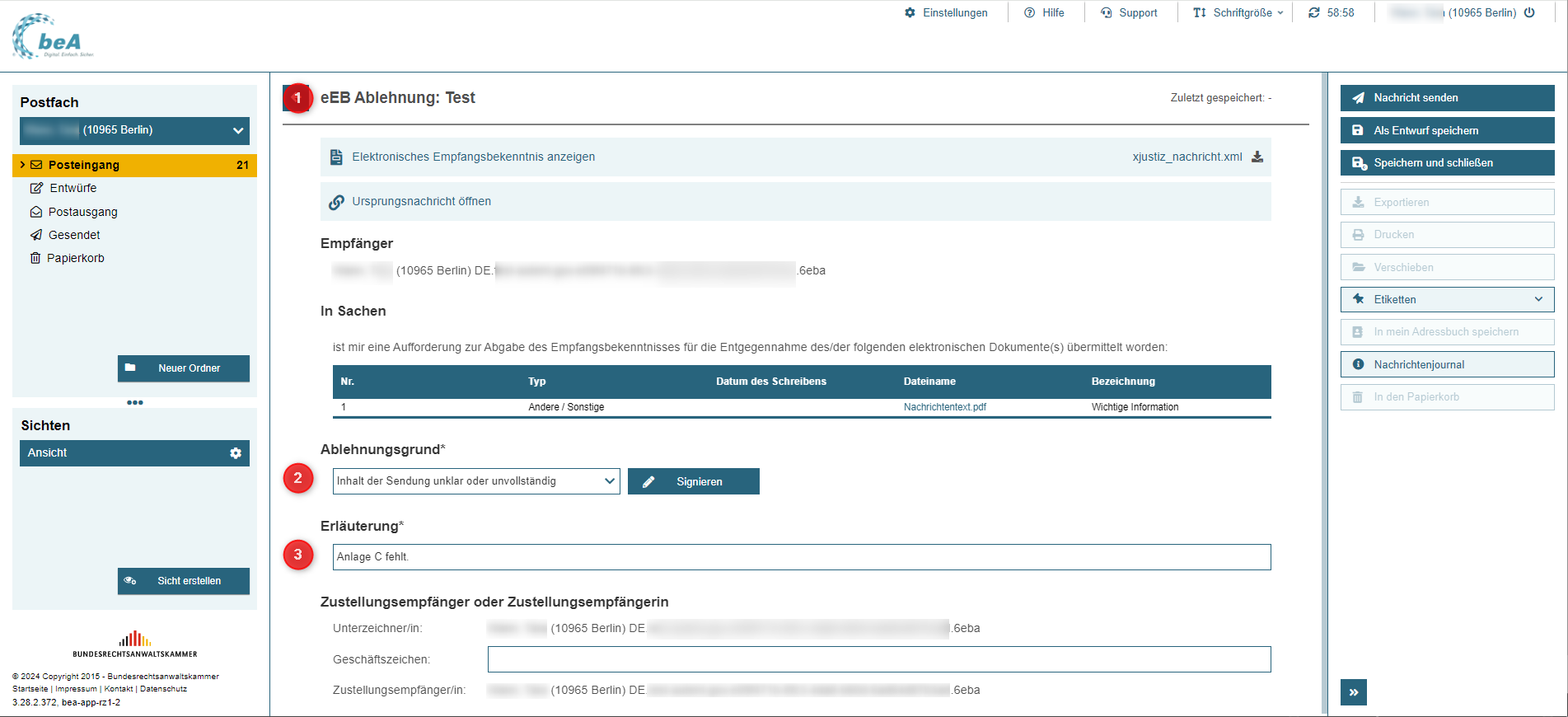The height and width of the screenshot is (717, 1568).
Task: Click Nachricht senden button
Action: tap(1447, 97)
